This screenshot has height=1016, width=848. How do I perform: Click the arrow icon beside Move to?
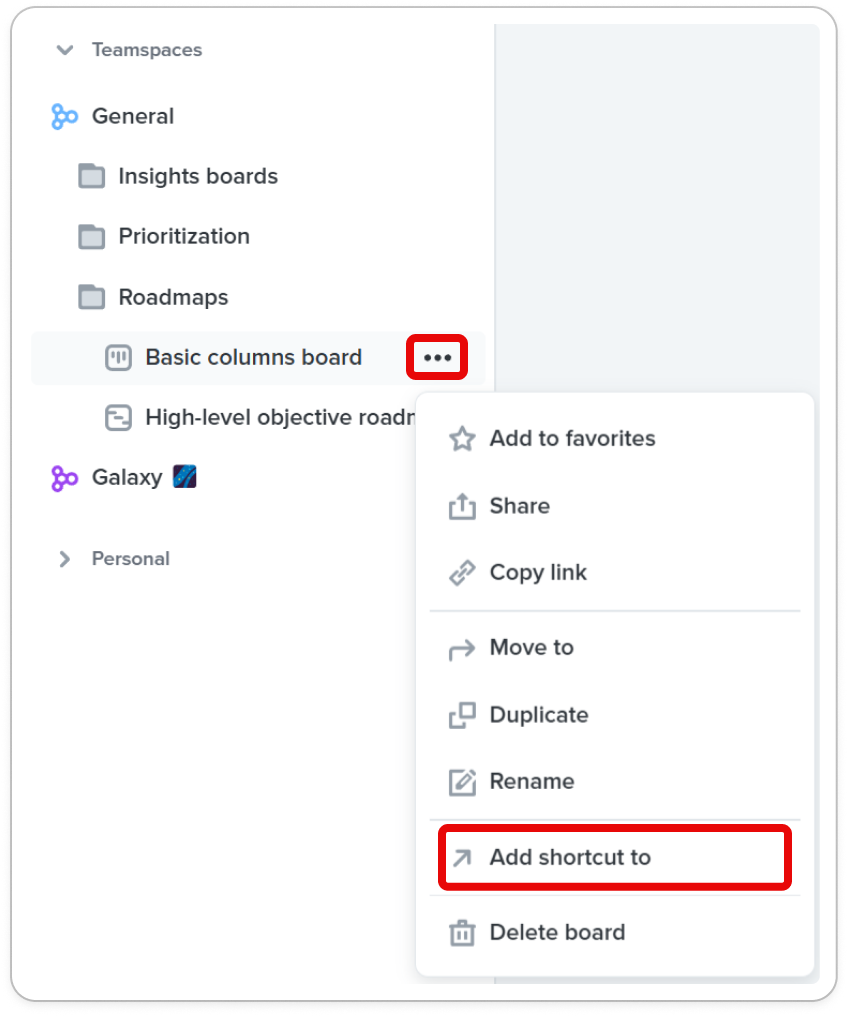(462, 648)
